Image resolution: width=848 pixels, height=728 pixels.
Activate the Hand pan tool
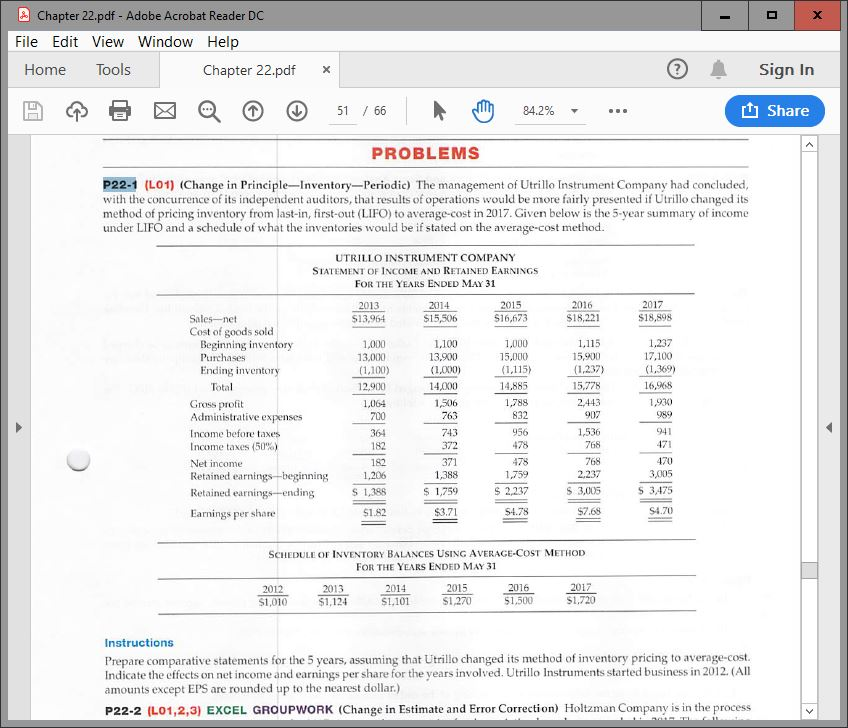point(483,111)
